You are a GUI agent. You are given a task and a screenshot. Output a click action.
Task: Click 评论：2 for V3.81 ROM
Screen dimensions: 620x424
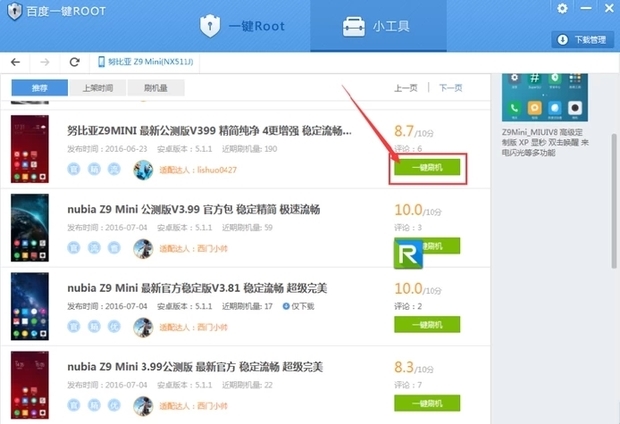coord(408,306)
